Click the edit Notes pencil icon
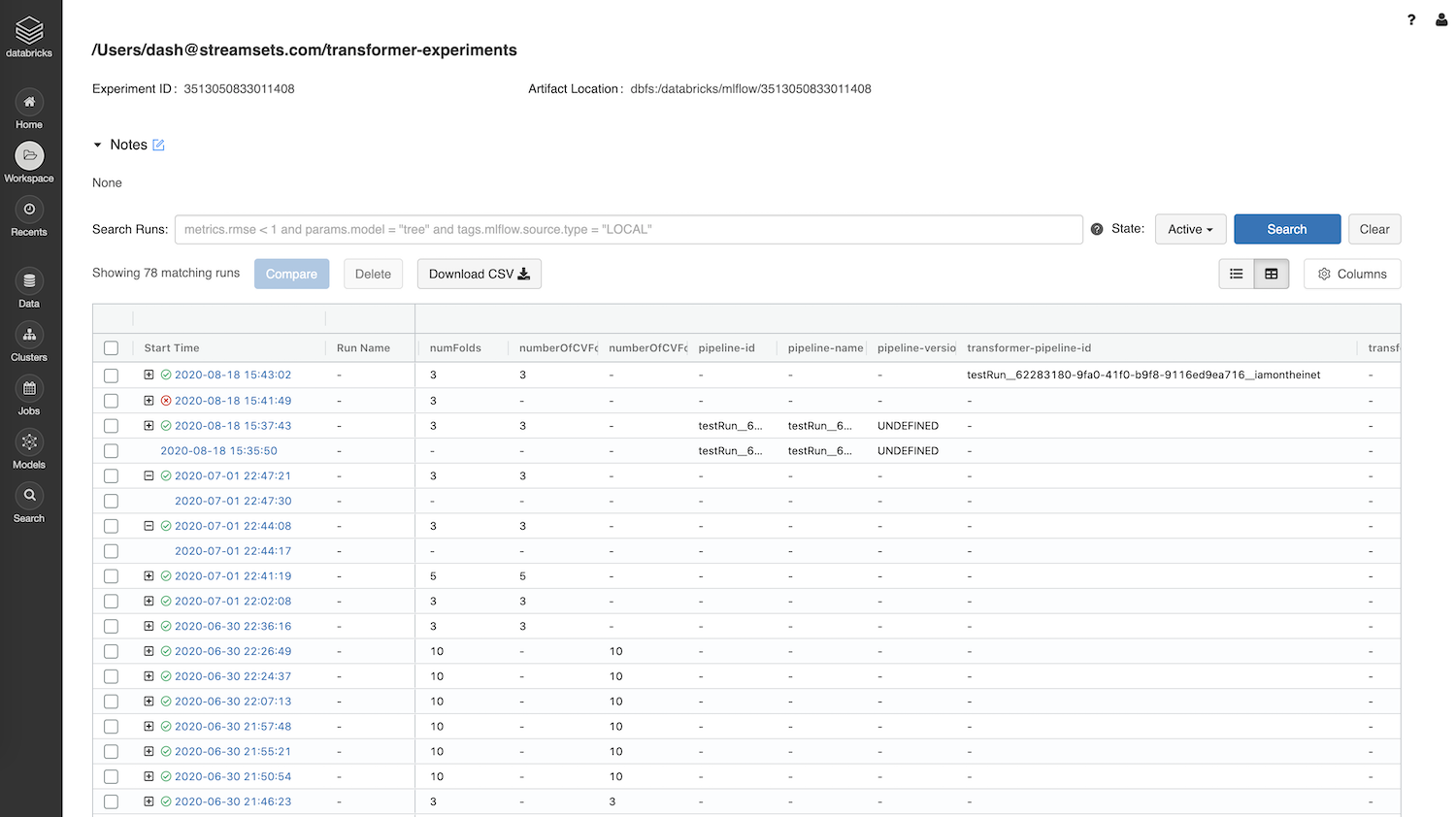Screen dimensions: 1456x817 tap(159, 145)
